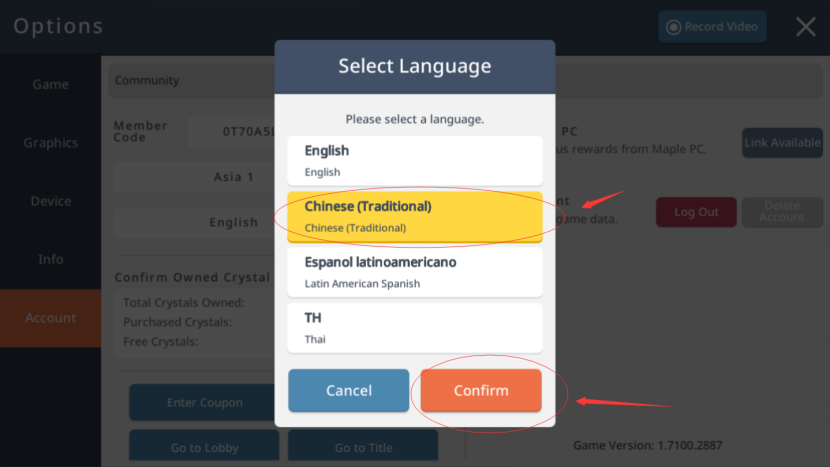Select Chinese (Traditional) language option
The image size is (830, 467).
[414, 216]
